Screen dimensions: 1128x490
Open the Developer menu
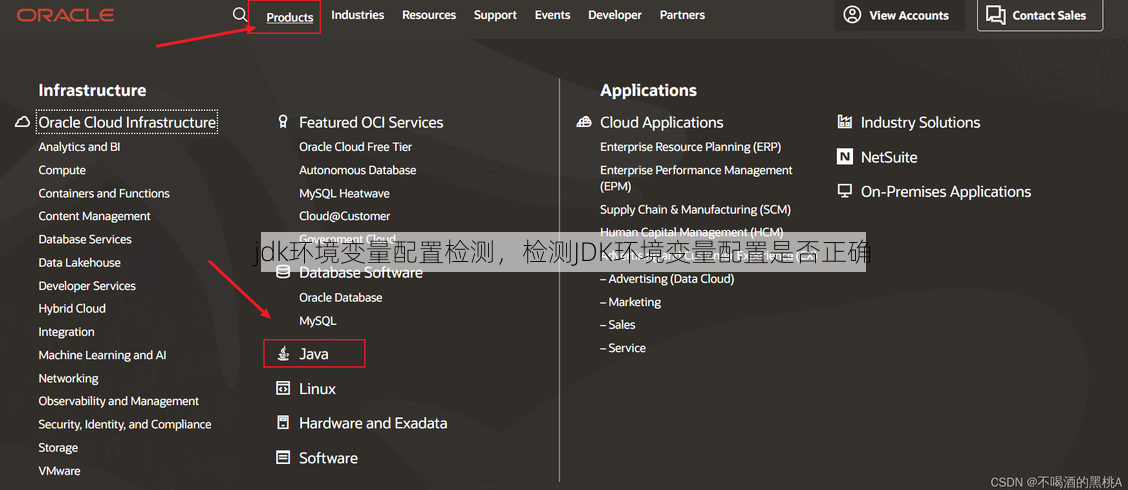point(615,15)
